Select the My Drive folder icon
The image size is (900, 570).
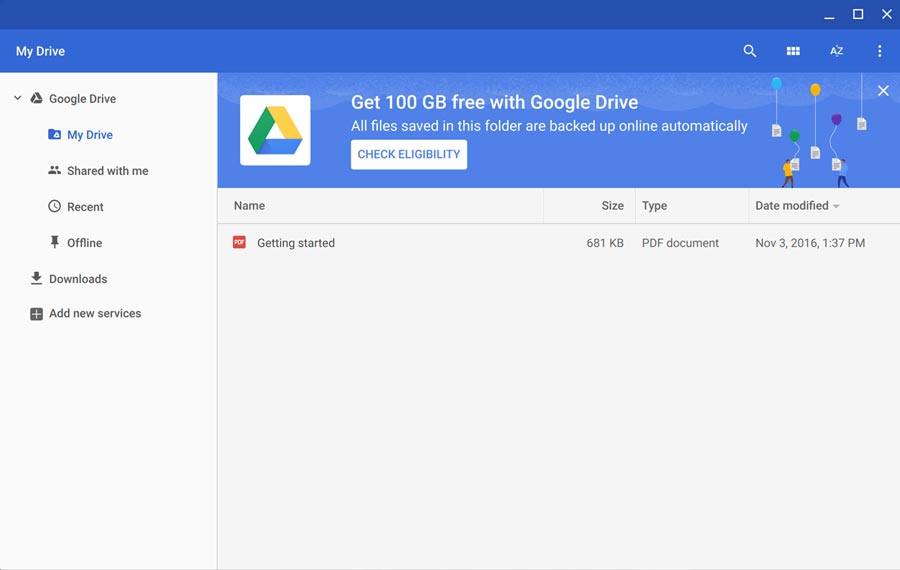tap(55, 134)
